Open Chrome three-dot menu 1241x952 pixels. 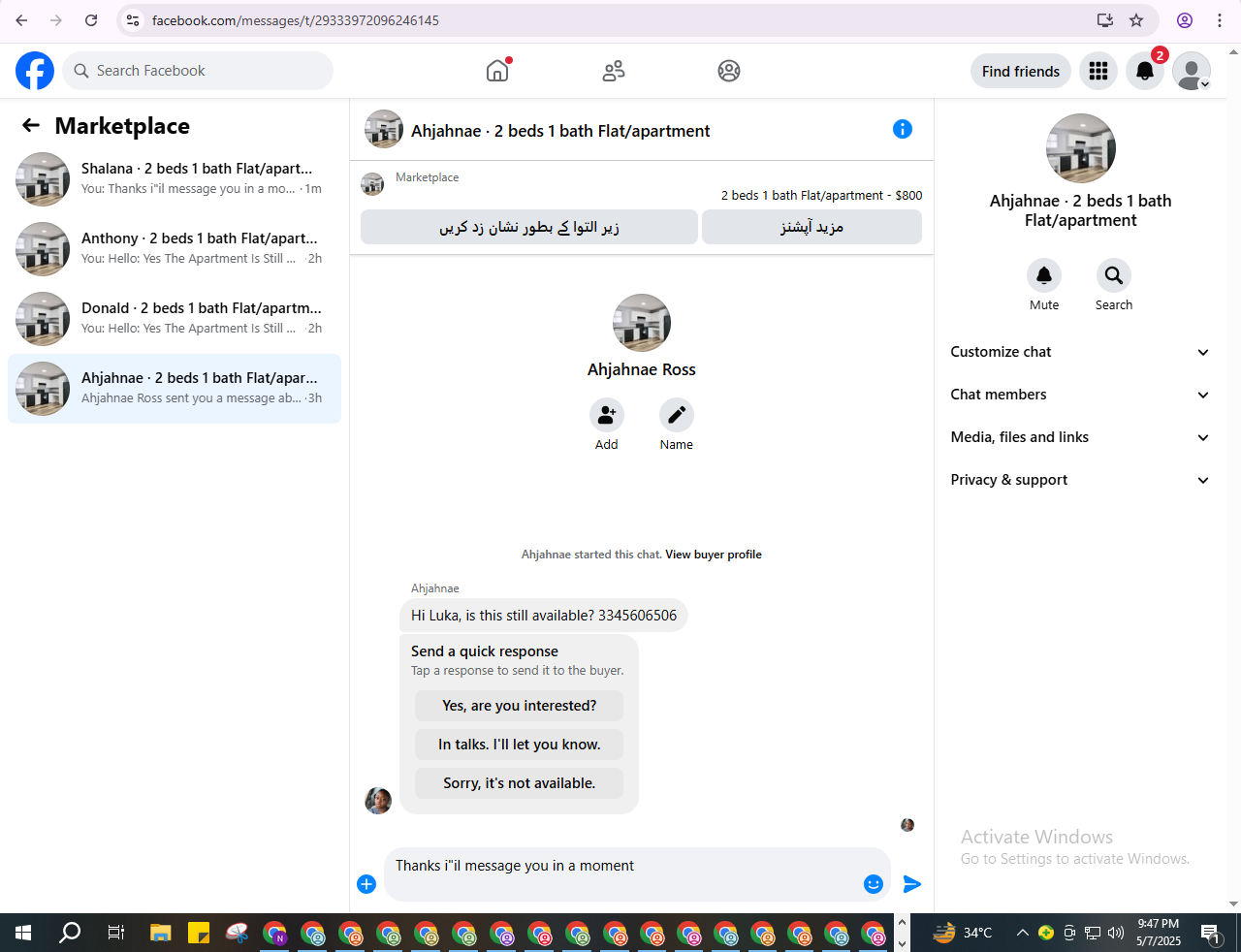click(1220, 20)
